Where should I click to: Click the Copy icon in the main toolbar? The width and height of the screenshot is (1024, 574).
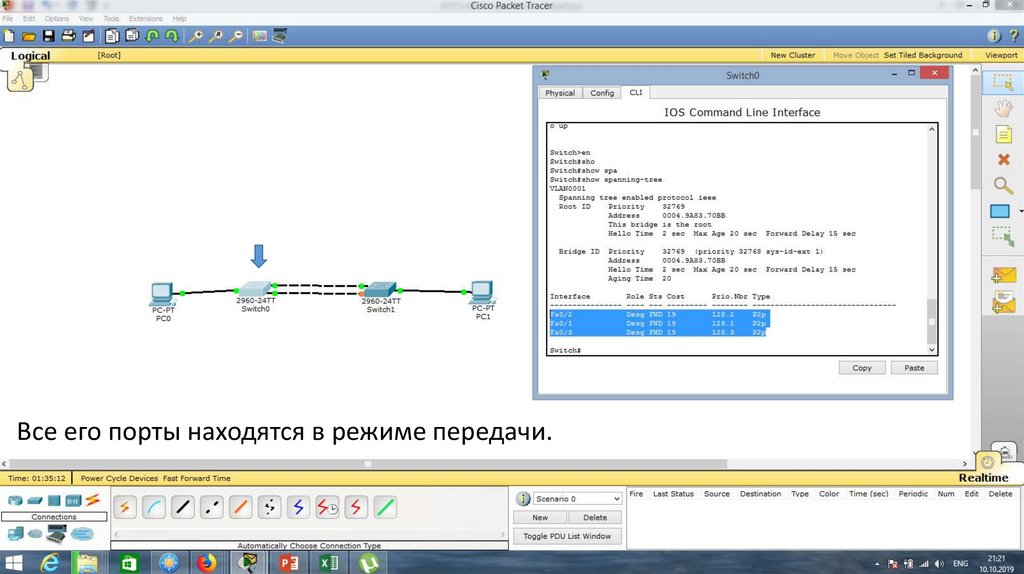tap(112, 36)
